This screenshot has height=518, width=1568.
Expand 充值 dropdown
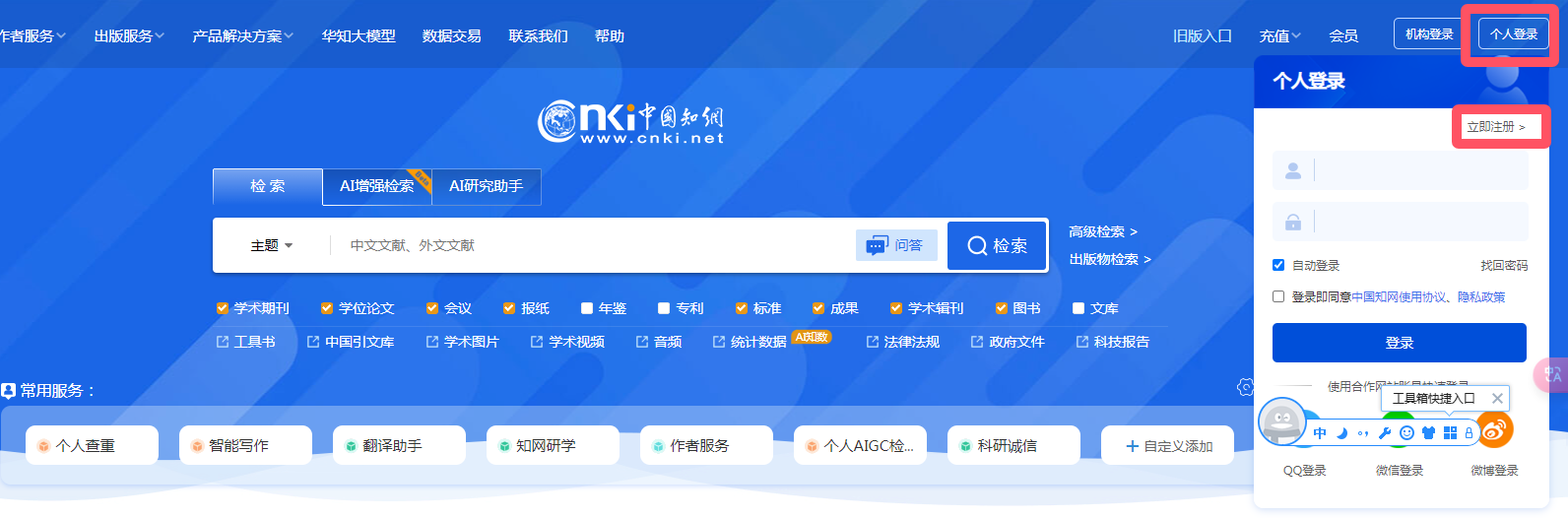tap(1280, 35)
